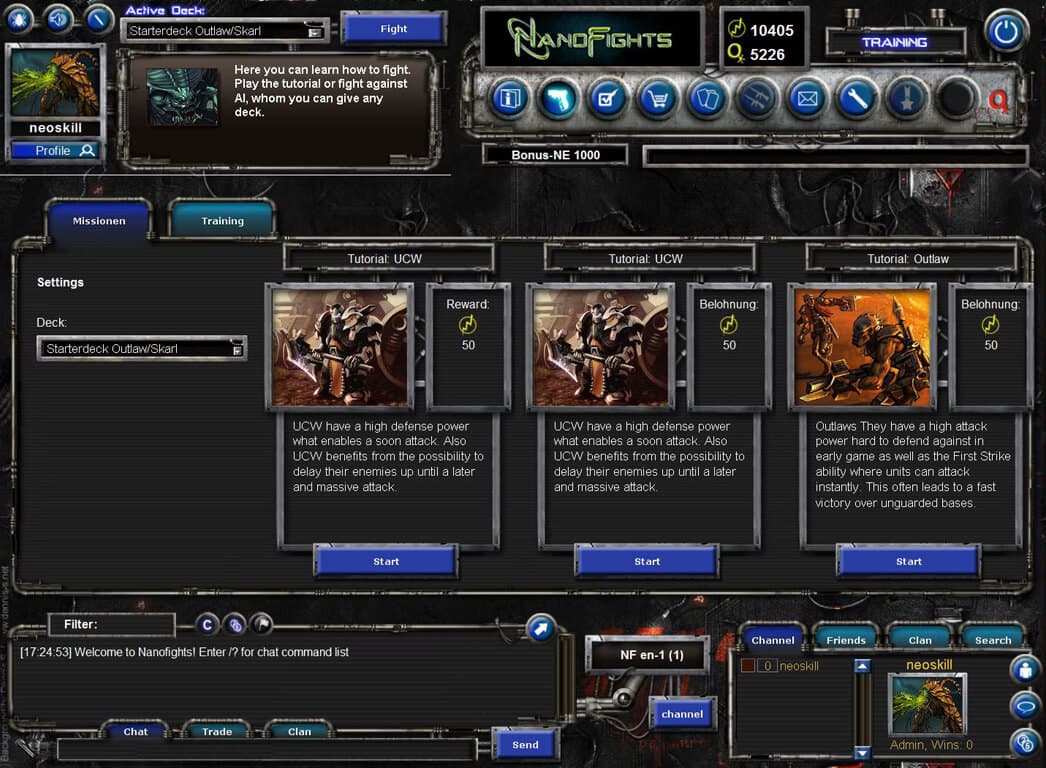Open the Chat tab
Image resolution: width=1046 pixels, height=768 pixels.
(135, 731)
